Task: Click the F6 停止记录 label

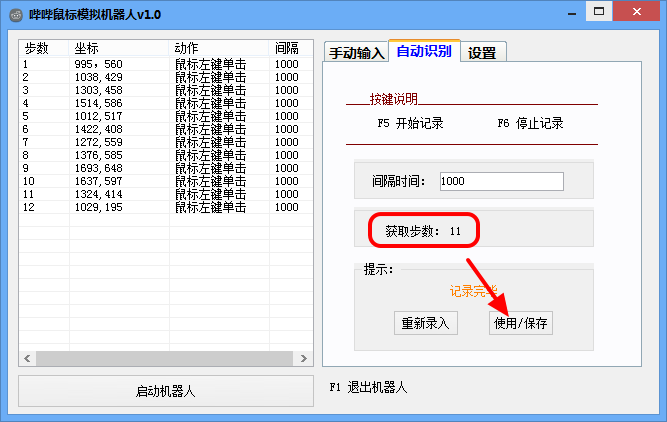Action: tap(530, 123)
